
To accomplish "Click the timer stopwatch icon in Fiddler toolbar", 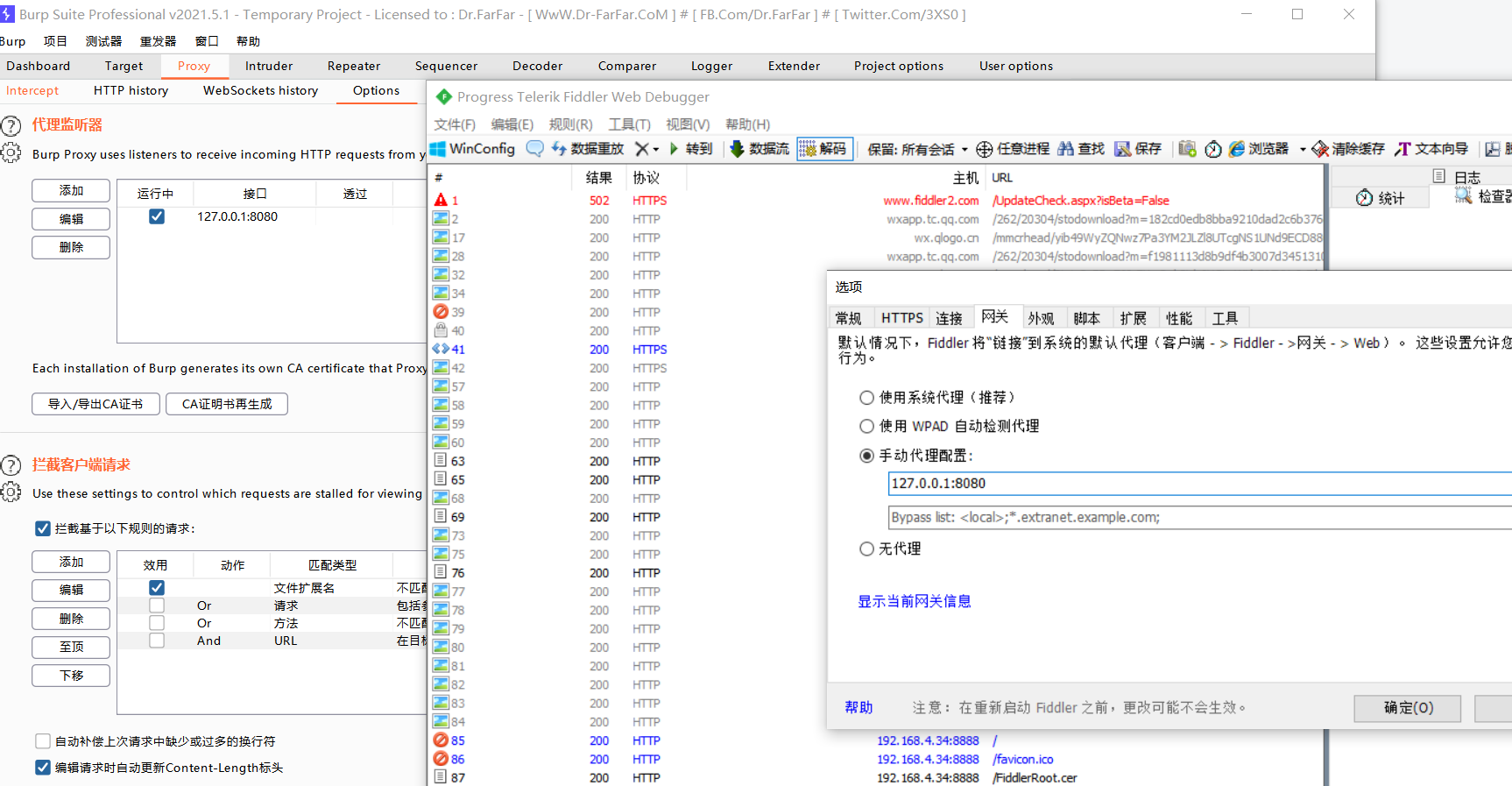I will coord(1213,149).
